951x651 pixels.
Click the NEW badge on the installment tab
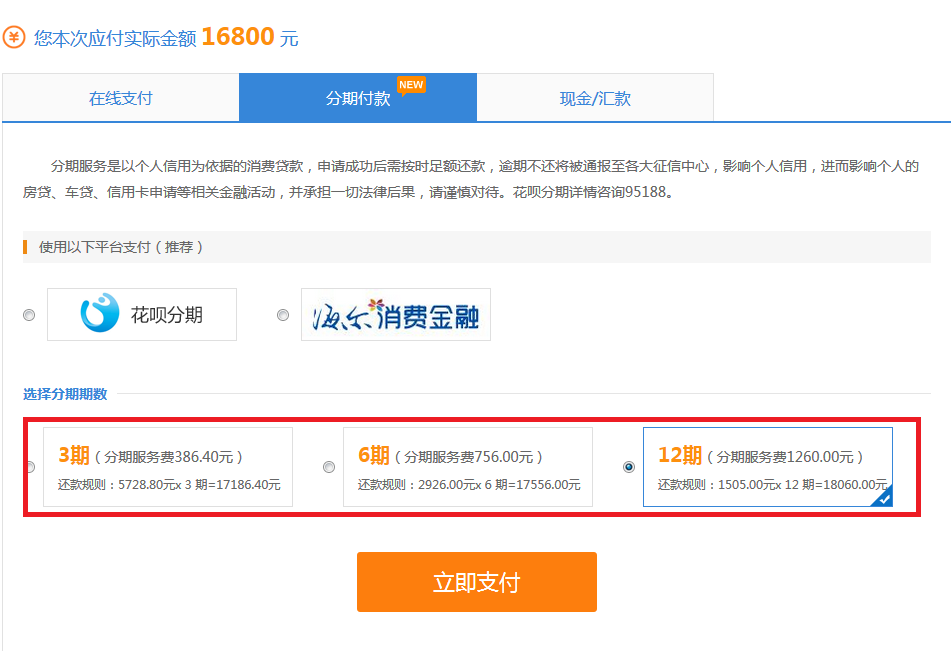[x=411, y=85]
